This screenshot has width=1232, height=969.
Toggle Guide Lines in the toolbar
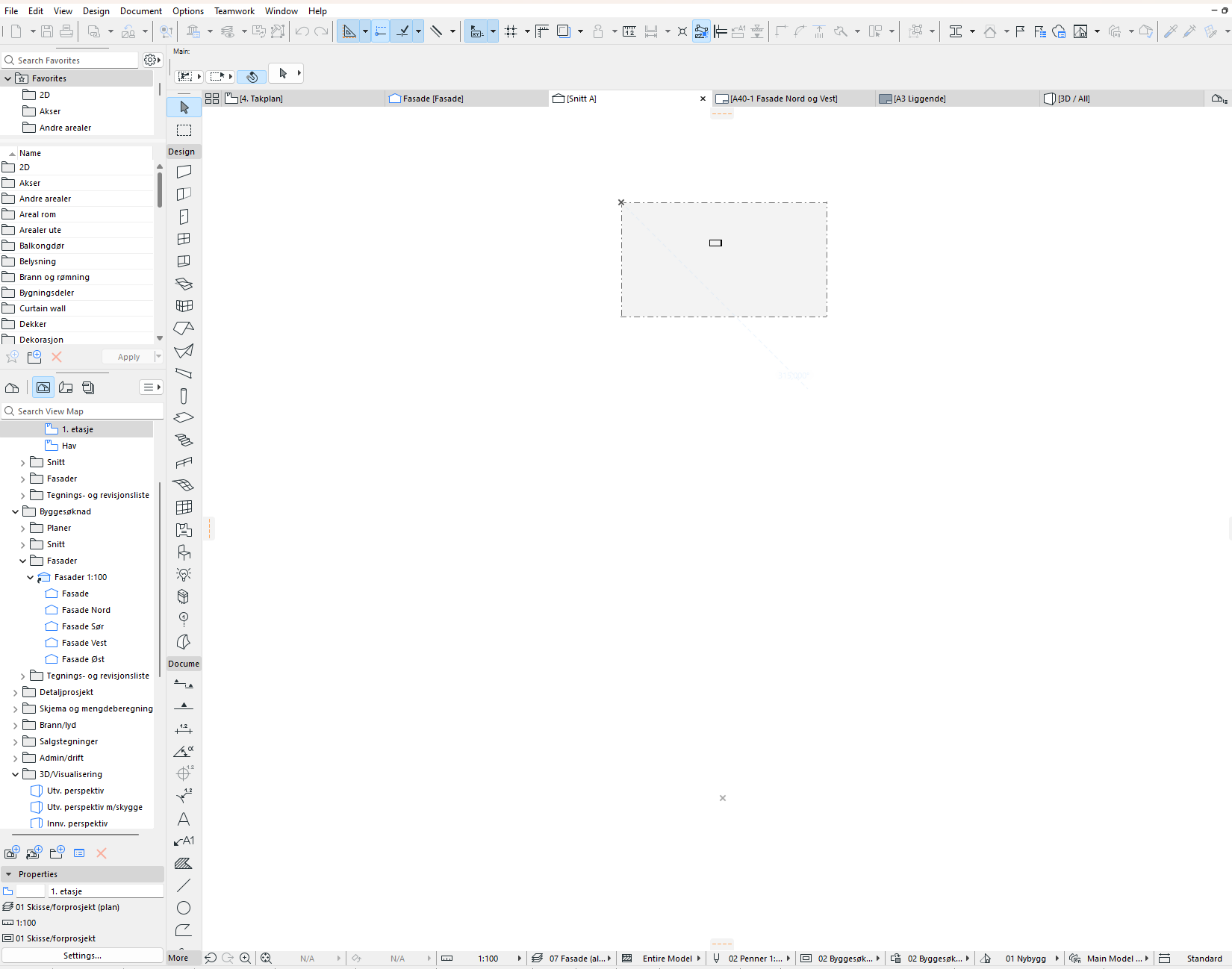coord(381,31)
